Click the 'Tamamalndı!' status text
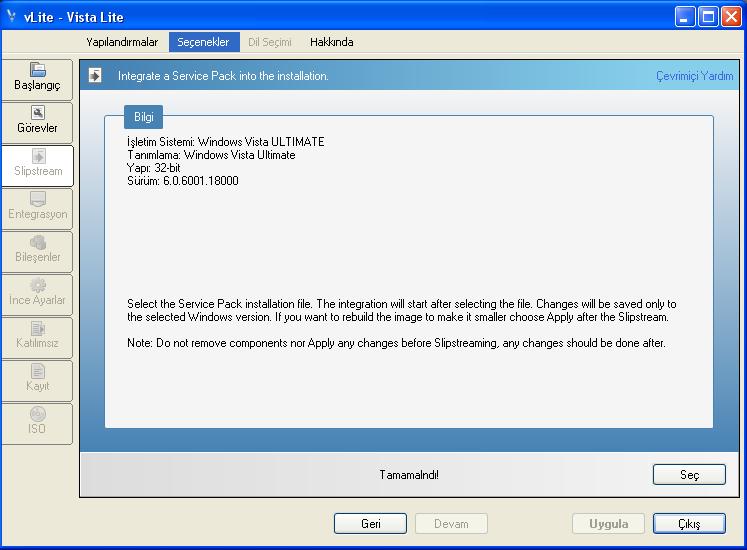The image size is (747, 550). coord(409,475)
